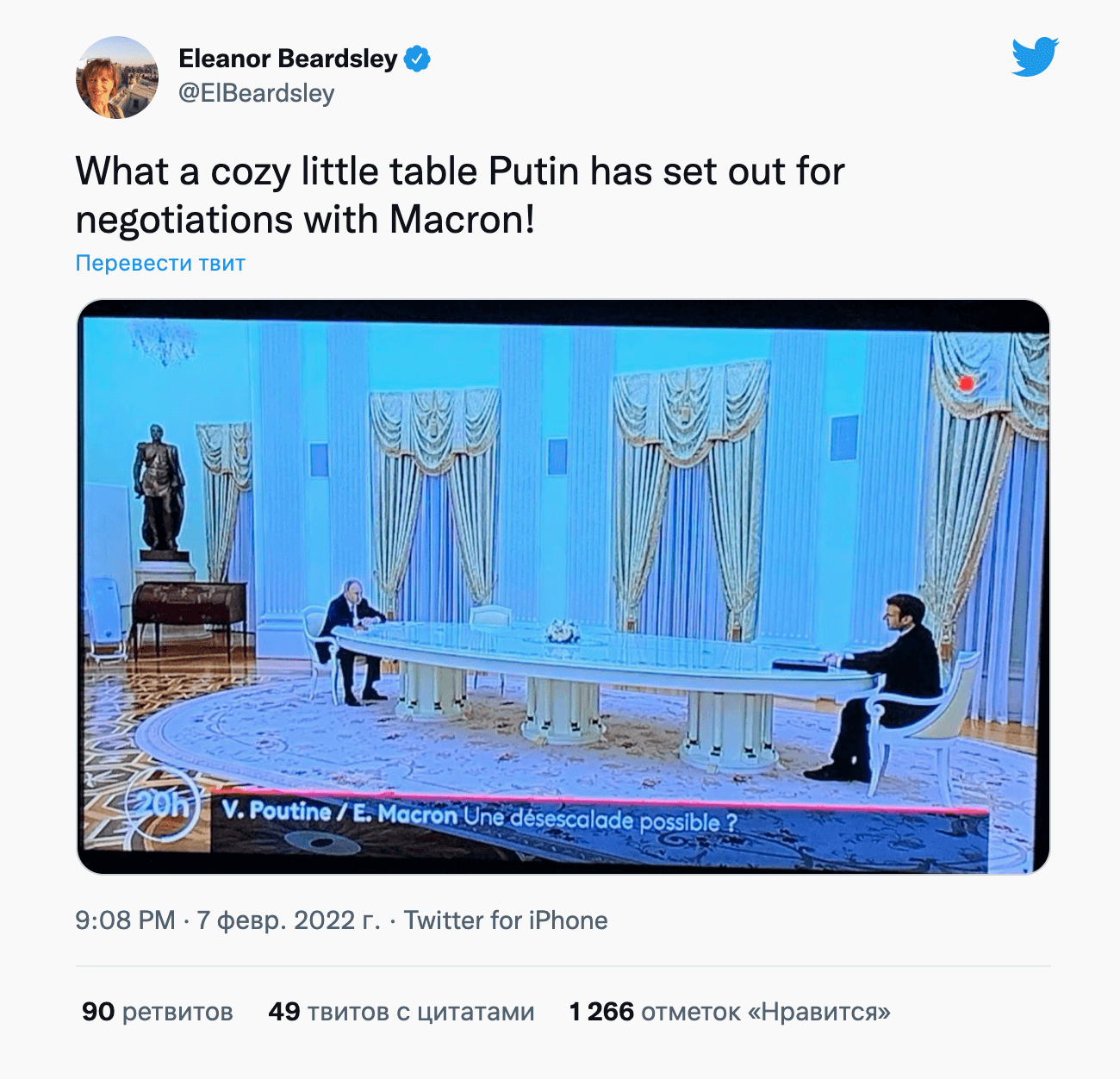Screen dimensions: 1120x1079
Task: Click the tweet text about cozy table
Action: (460, 195)
